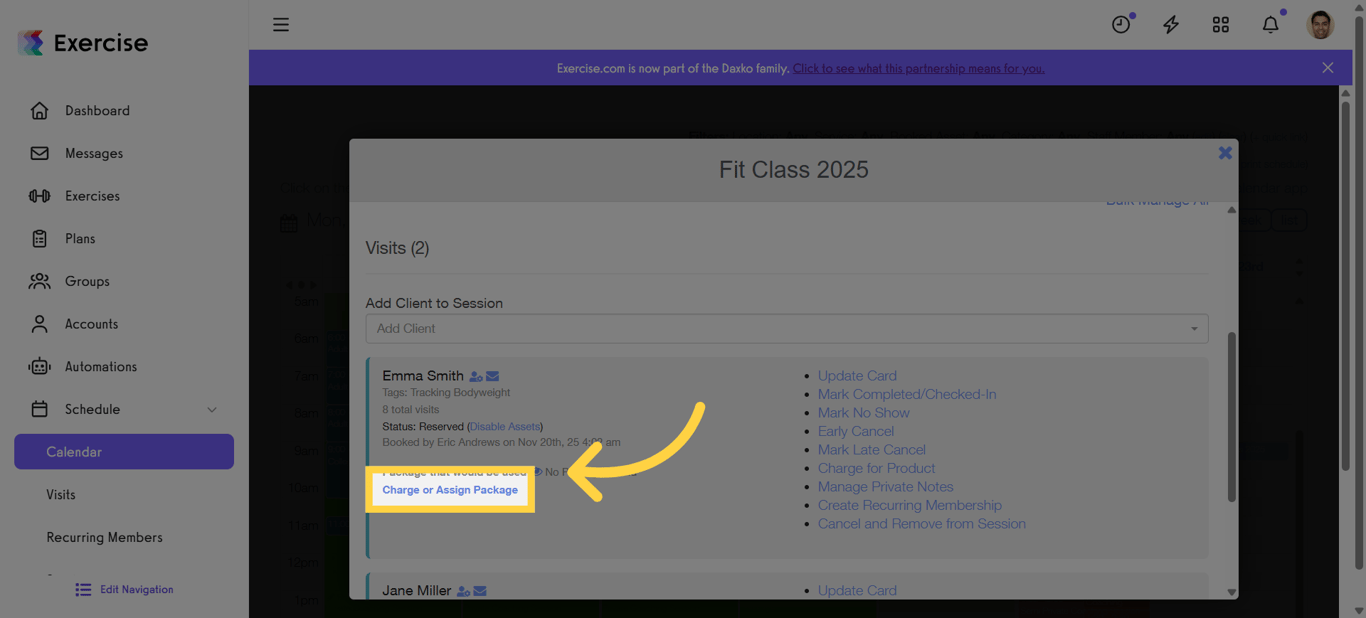1366x618 pixels.
Task: Click the partnership announcement link in banner
Action: coord(919,68)
